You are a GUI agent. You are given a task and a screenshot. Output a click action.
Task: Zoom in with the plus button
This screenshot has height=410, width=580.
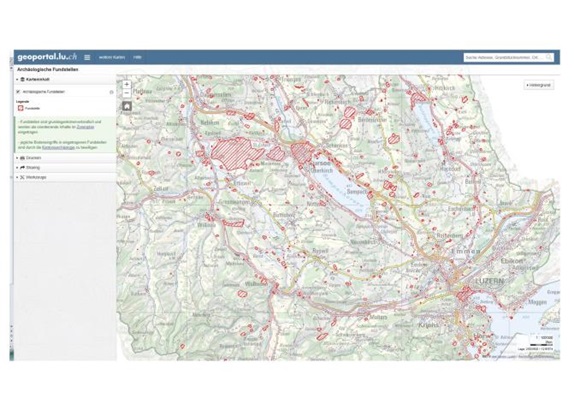tap(127, 84)
